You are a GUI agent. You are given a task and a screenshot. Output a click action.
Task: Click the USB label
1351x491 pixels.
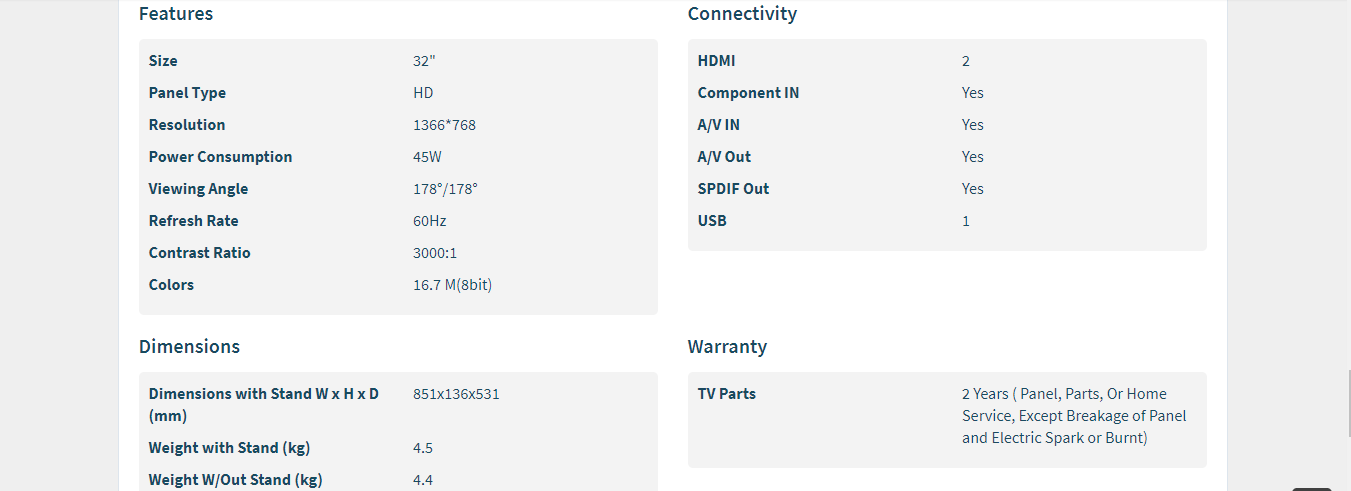pos(712,221)
